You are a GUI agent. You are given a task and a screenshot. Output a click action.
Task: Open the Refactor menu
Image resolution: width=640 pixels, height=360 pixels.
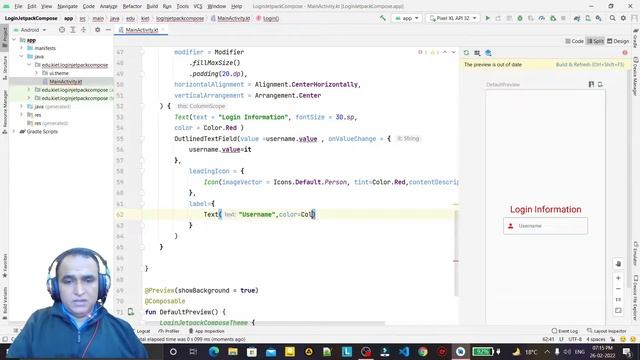coord(132,6)
